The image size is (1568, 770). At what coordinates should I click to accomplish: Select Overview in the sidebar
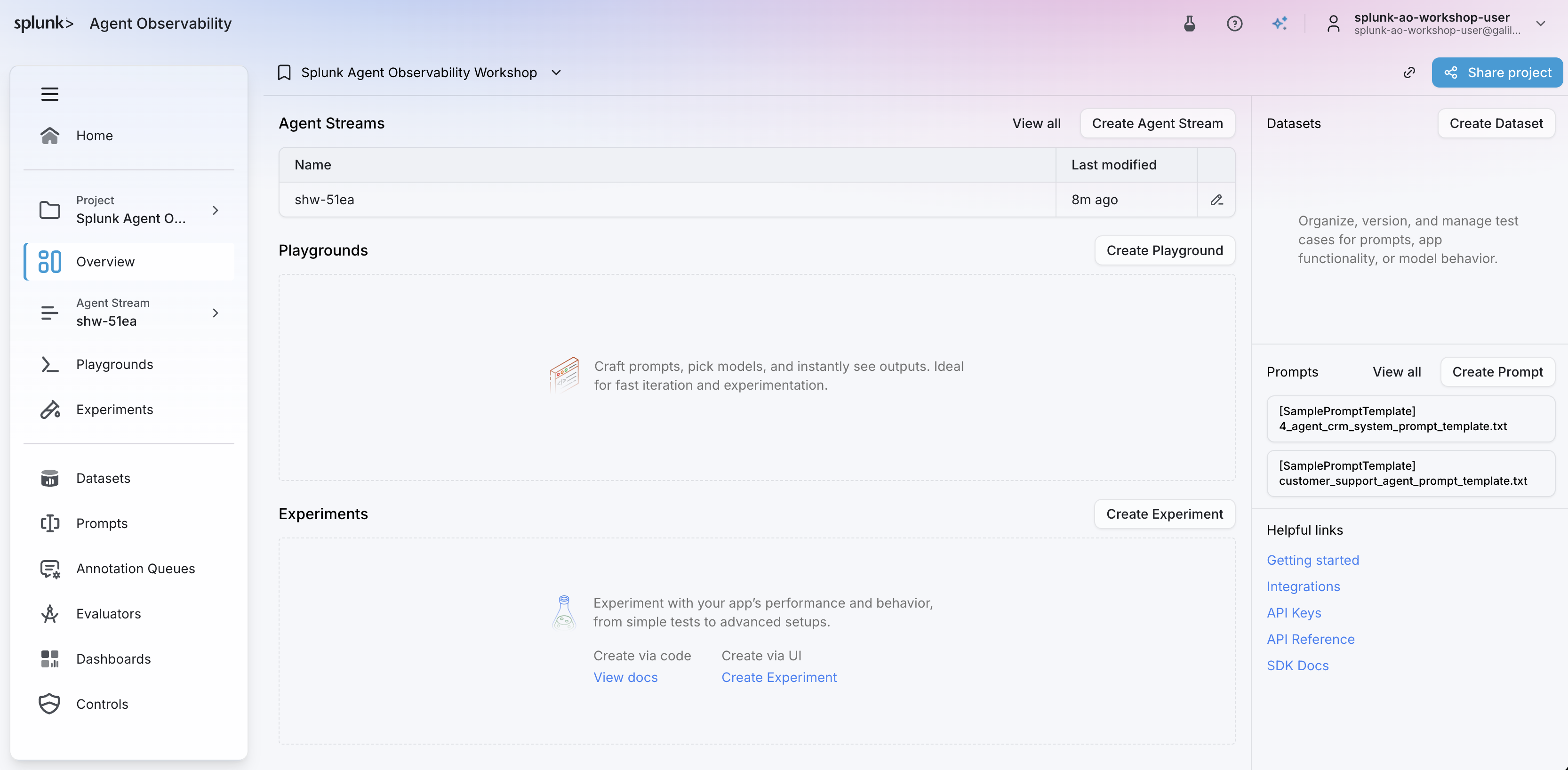point(129,262)
